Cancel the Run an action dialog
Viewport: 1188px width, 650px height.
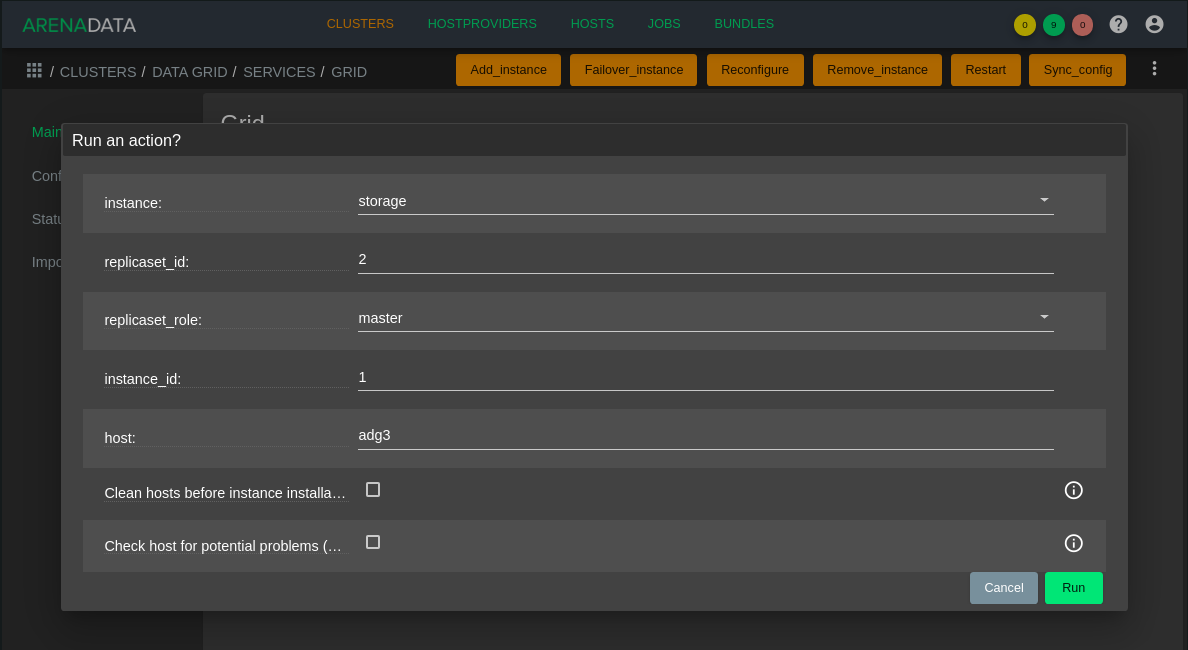(x=1003, y=588)
